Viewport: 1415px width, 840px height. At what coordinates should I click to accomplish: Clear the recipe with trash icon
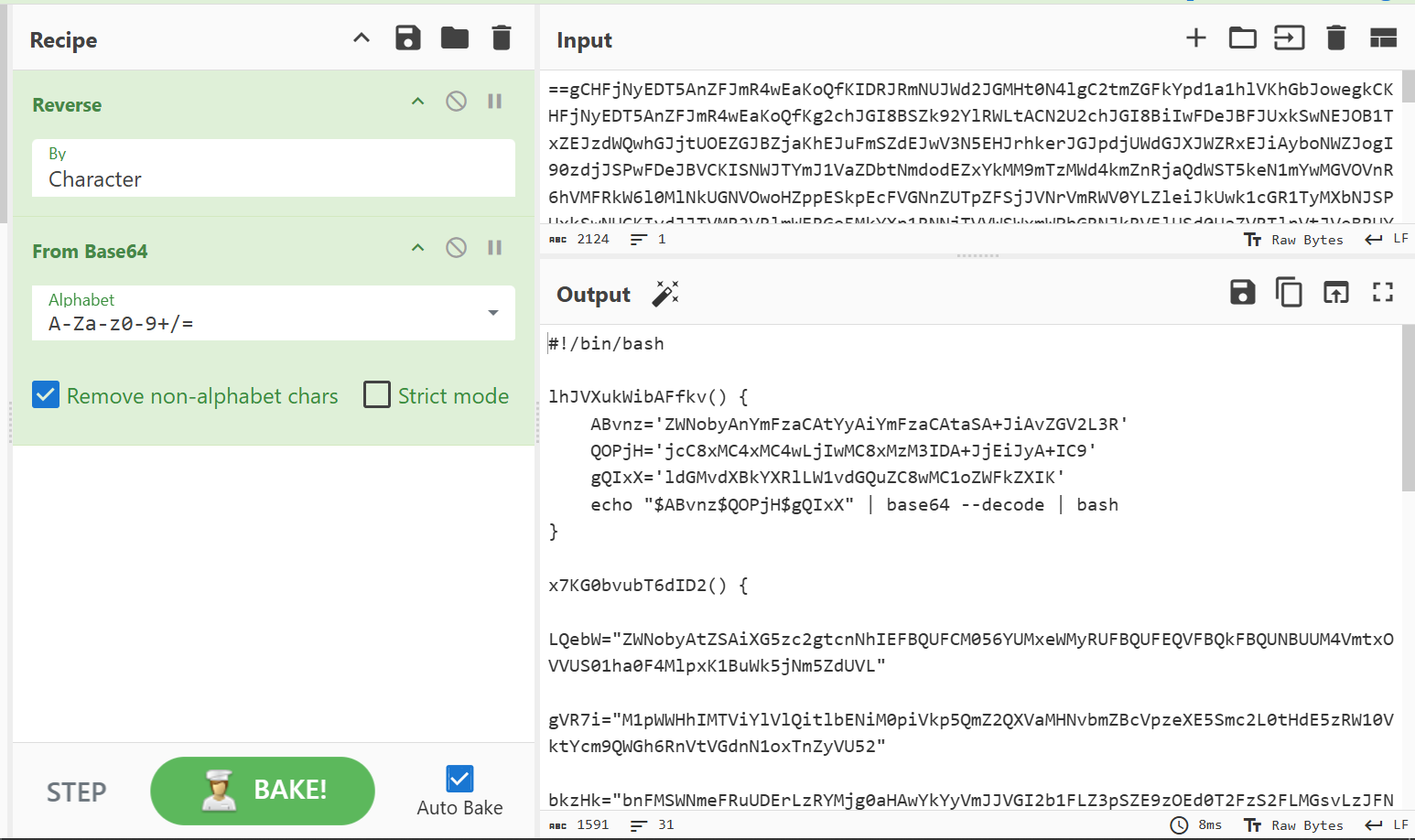[x=502, y=38]
